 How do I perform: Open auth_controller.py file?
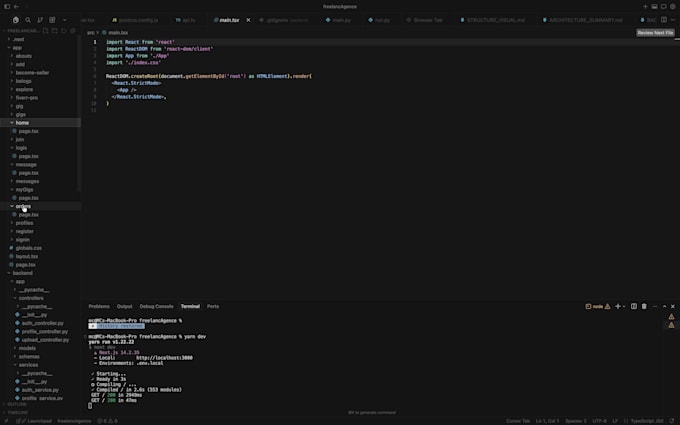(42, 323)
